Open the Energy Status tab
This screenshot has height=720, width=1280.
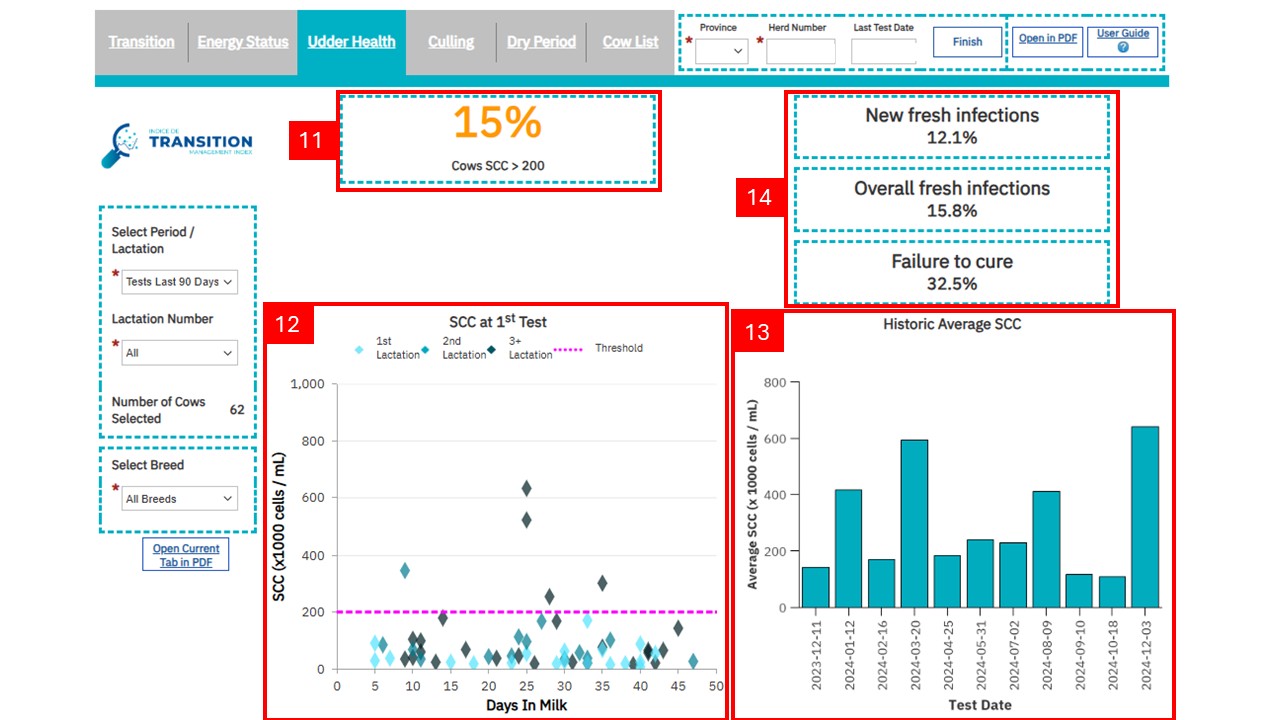[243, 42]
